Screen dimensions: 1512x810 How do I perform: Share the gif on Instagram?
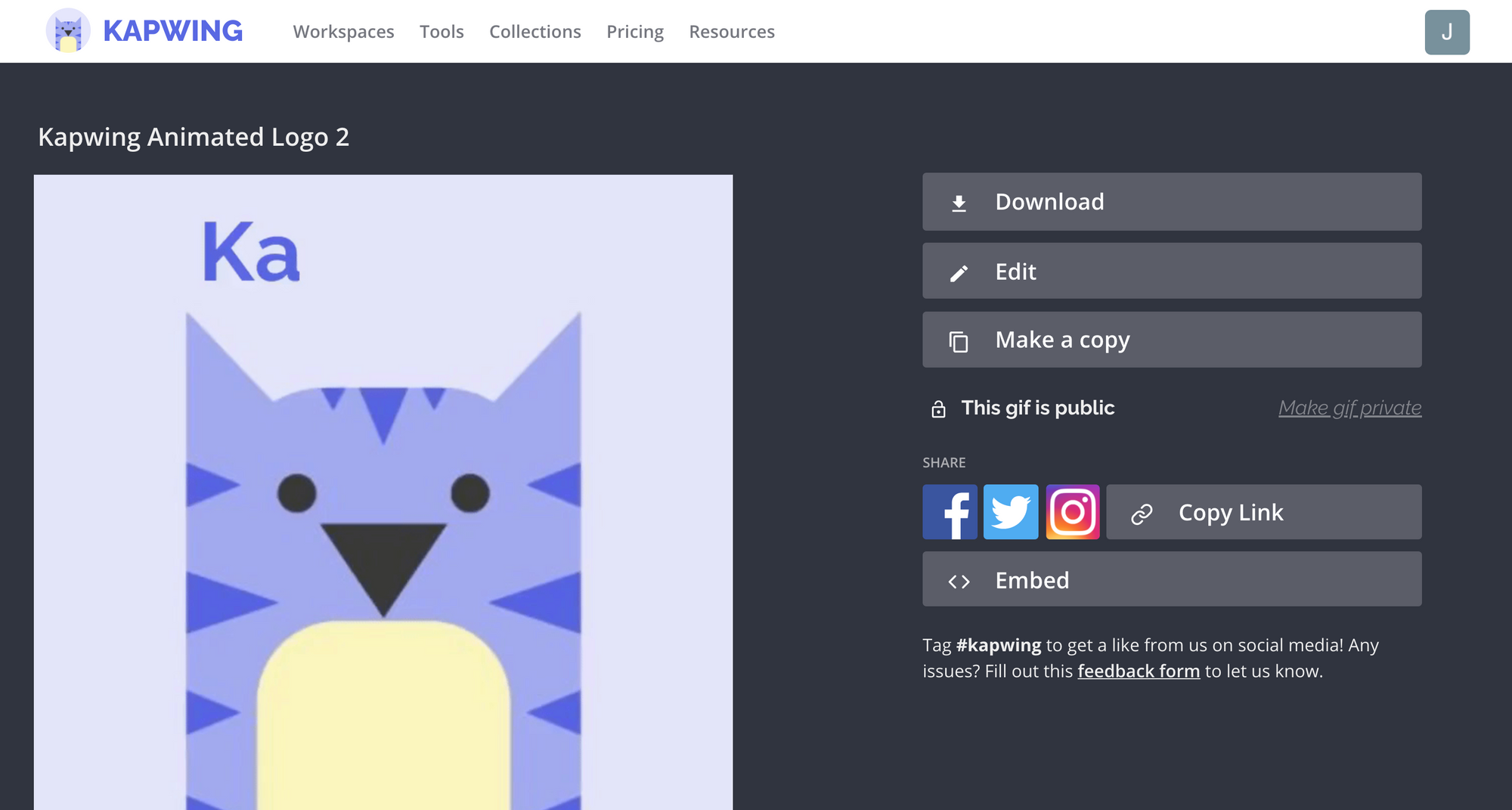1072,512
